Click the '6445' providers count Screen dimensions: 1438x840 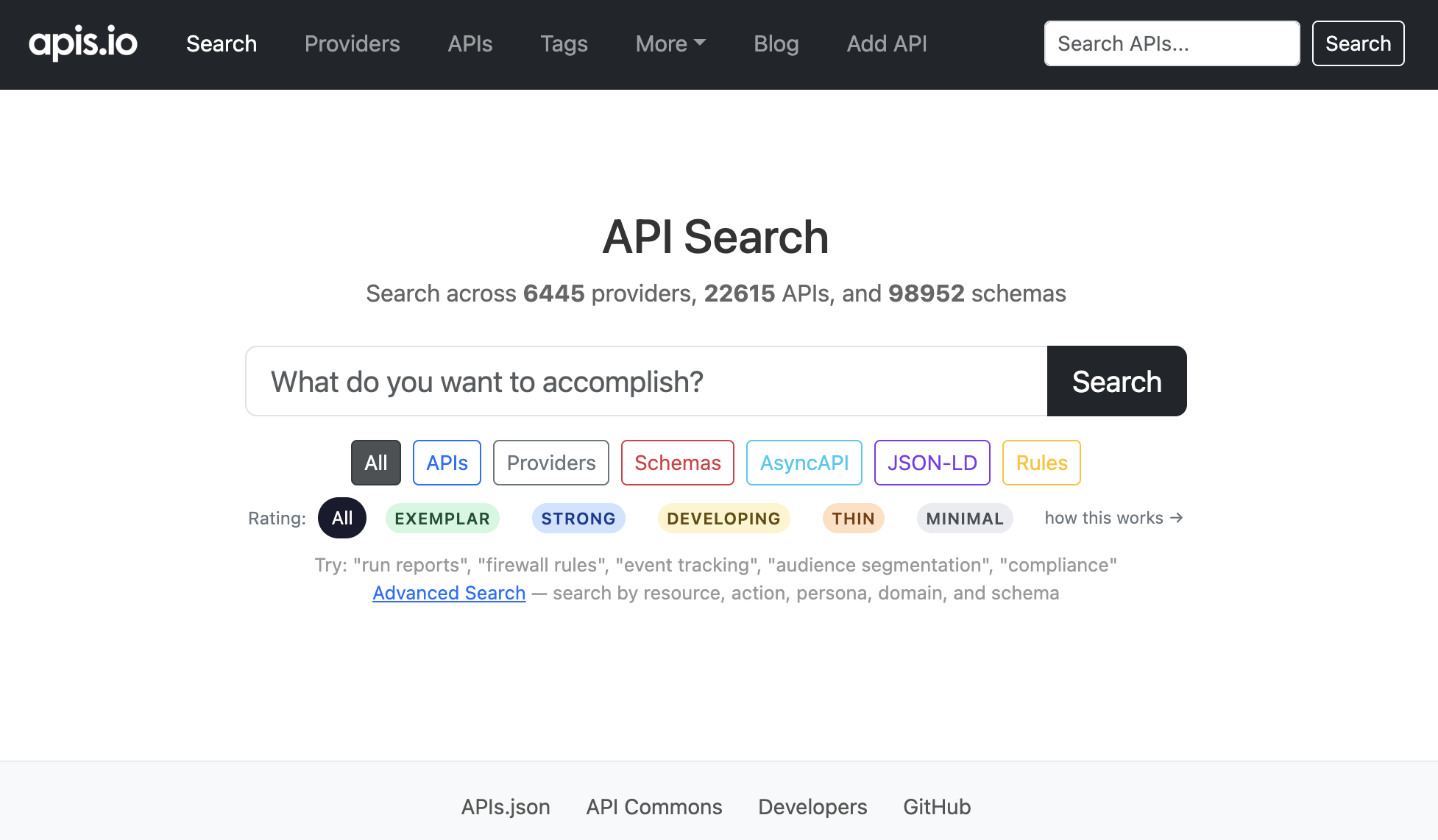click(x=553, y=293)
